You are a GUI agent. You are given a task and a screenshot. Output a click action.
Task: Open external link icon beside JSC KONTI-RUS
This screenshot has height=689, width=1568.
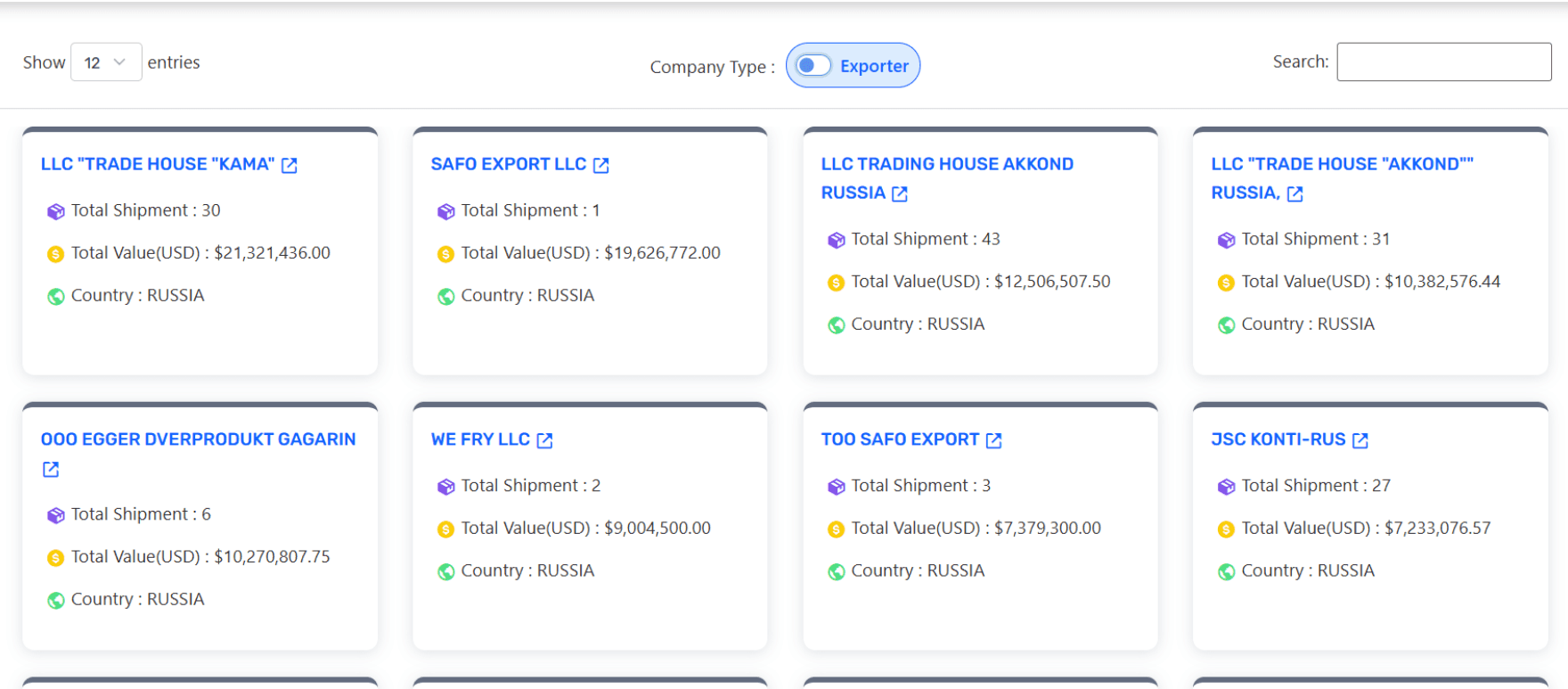[1360, 440]
